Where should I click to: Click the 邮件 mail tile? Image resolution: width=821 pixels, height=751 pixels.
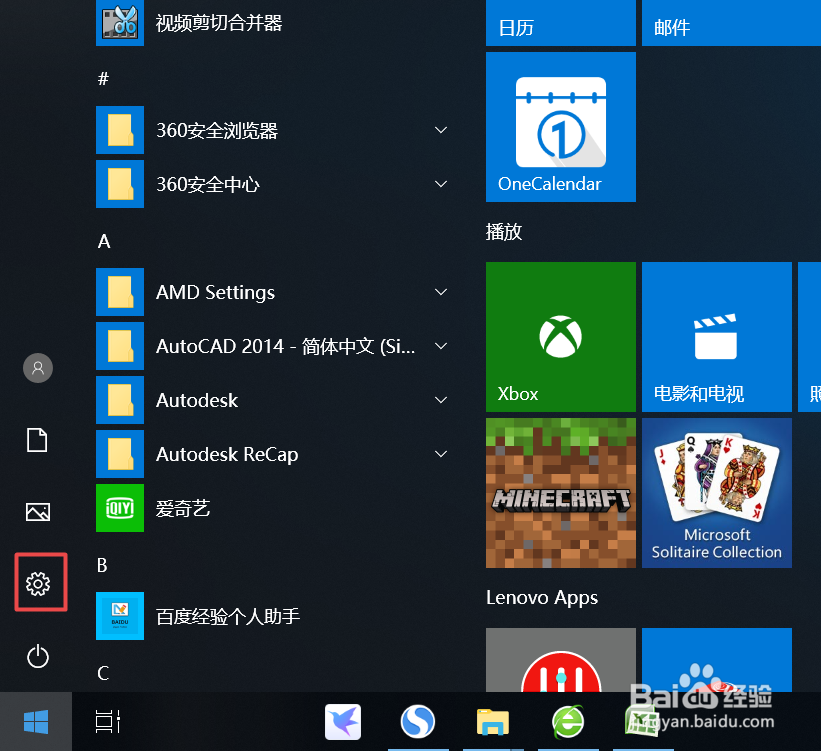pyautogui.click(x=731, y=23)
